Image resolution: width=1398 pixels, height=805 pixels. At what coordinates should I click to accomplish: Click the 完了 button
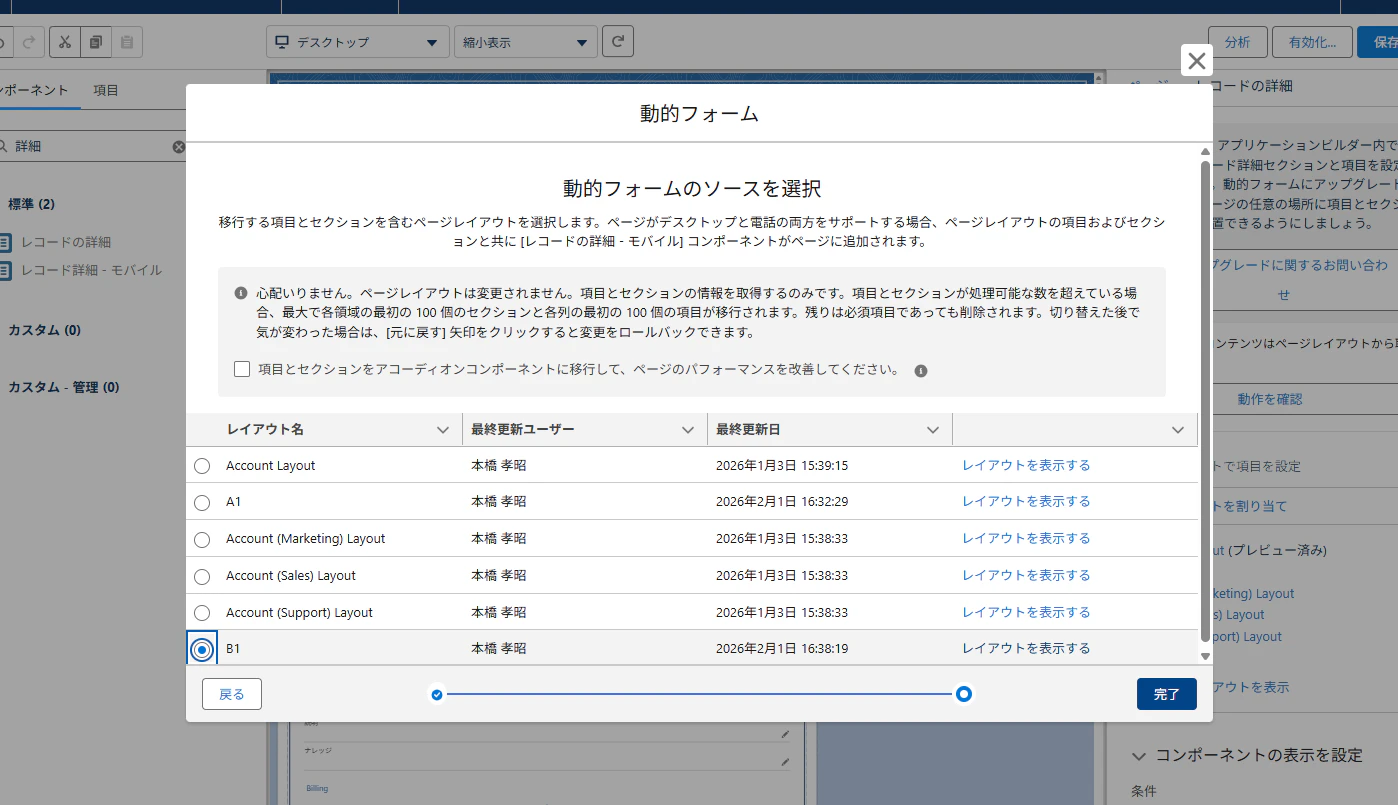[1167, 694]
